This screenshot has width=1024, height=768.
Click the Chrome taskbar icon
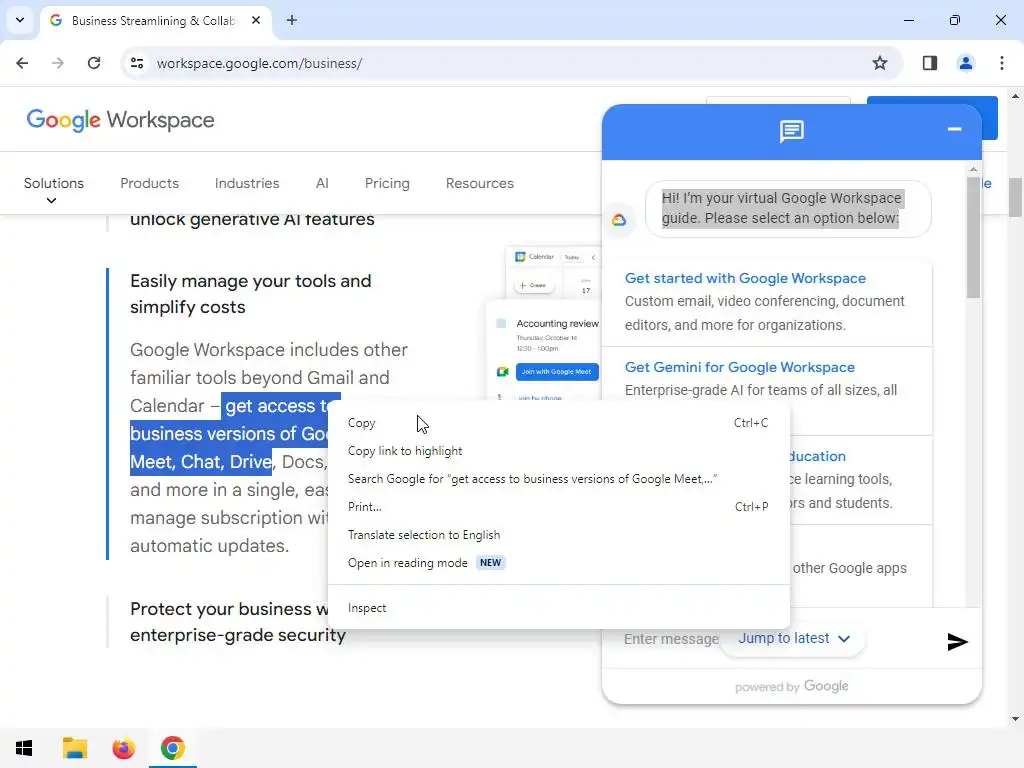click(172, 748)
